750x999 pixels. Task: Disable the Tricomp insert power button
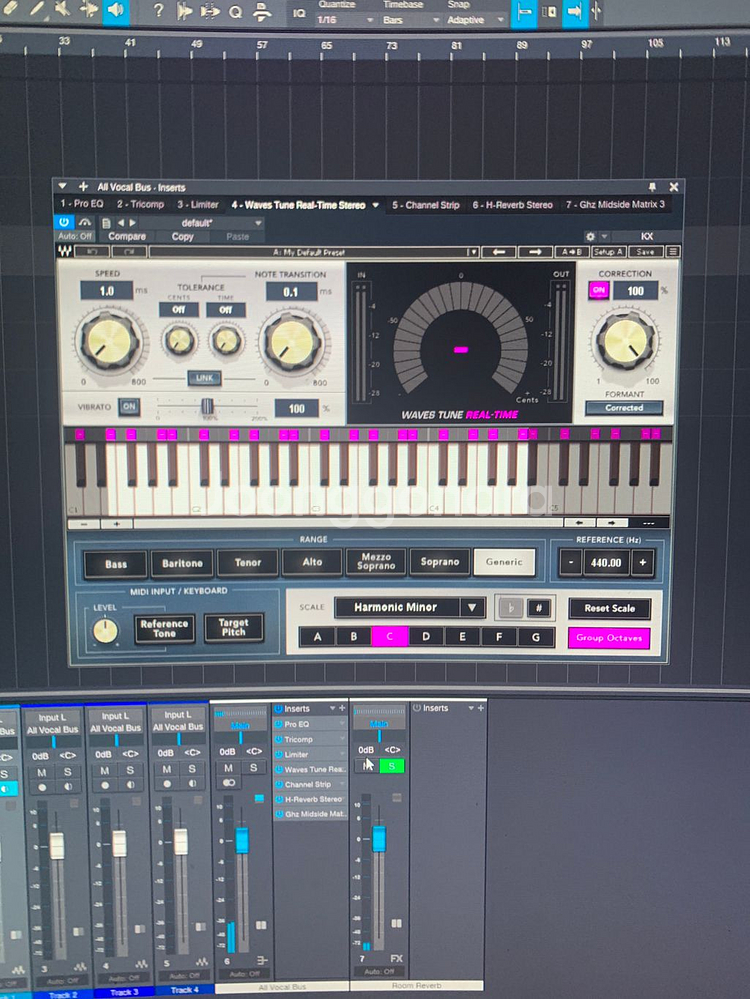tap(278, 739)
